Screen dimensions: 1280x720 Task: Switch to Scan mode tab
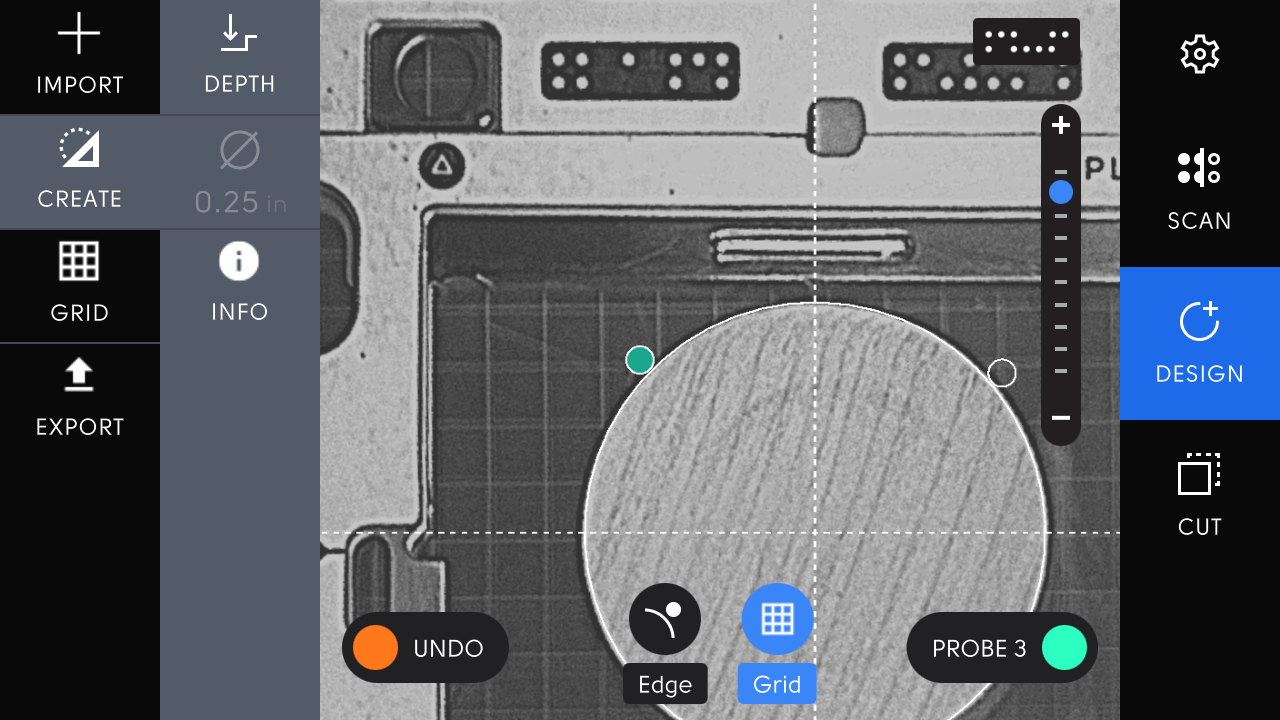point(1199,190)
